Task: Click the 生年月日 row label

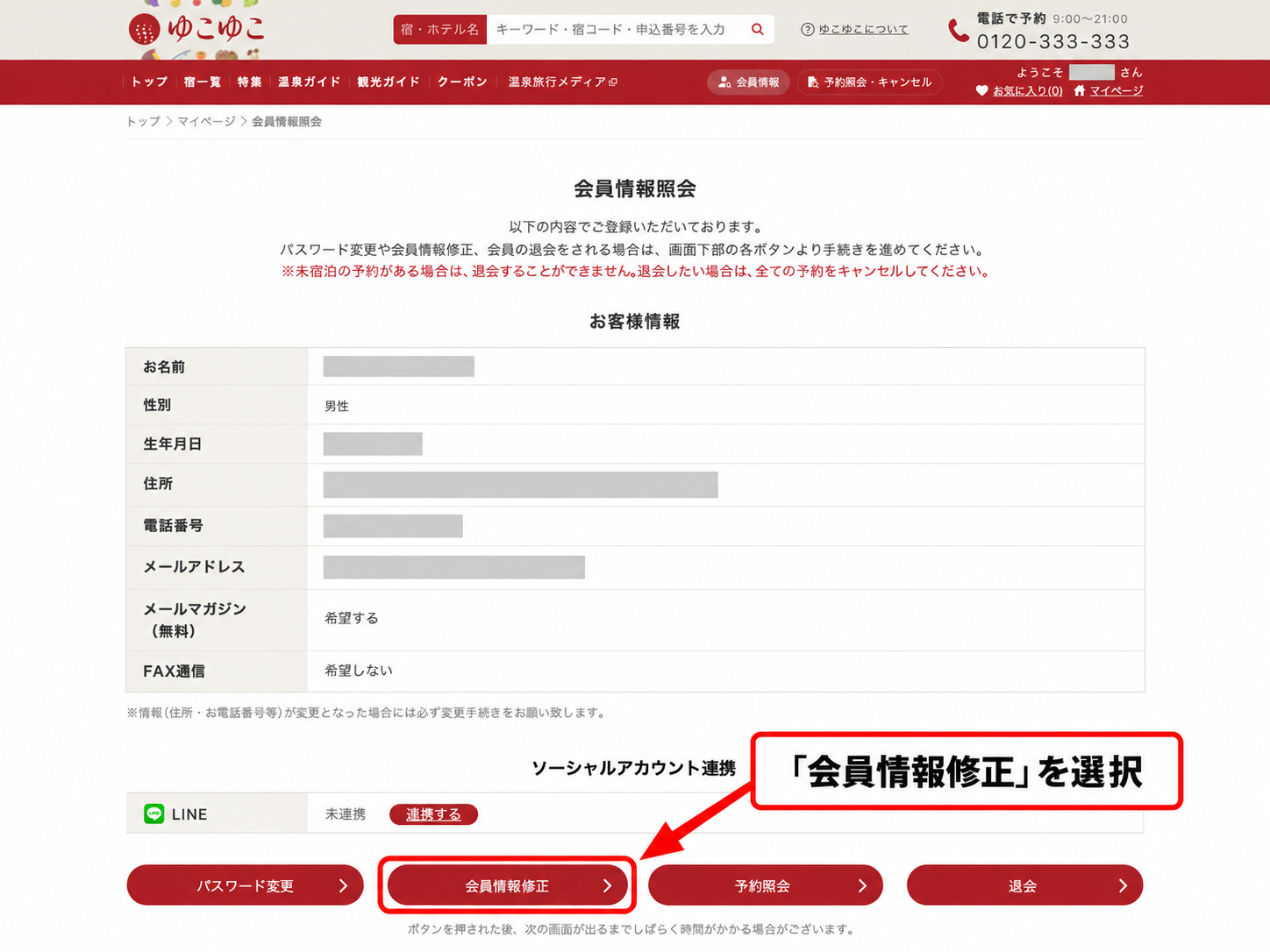Action: 173,444
